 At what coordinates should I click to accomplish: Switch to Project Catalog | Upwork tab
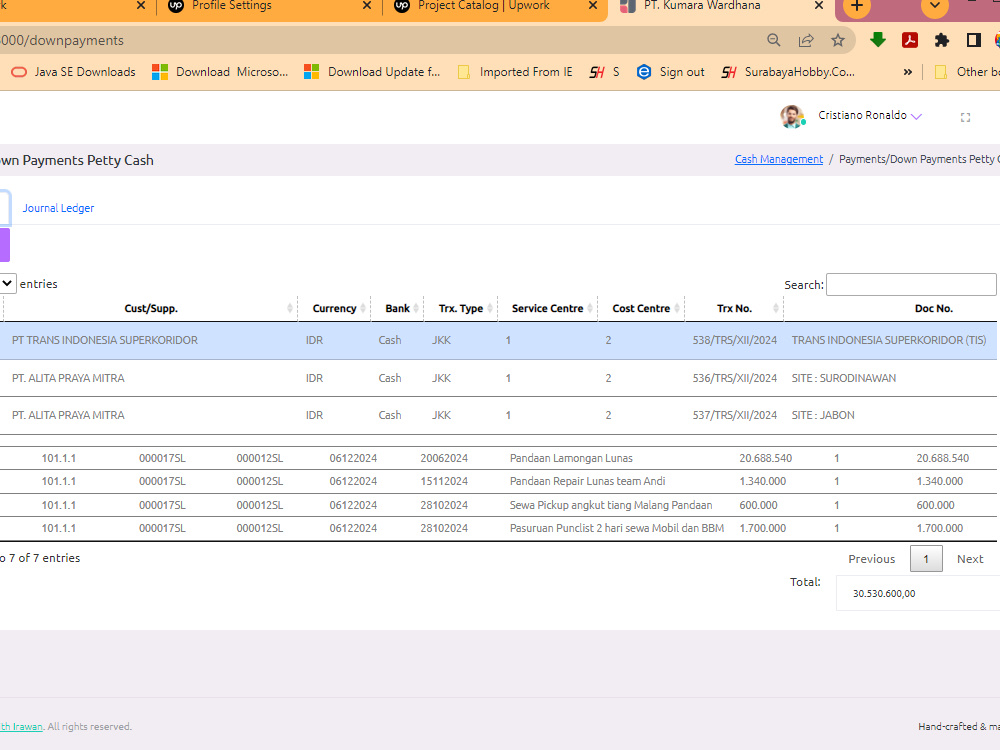494,6
